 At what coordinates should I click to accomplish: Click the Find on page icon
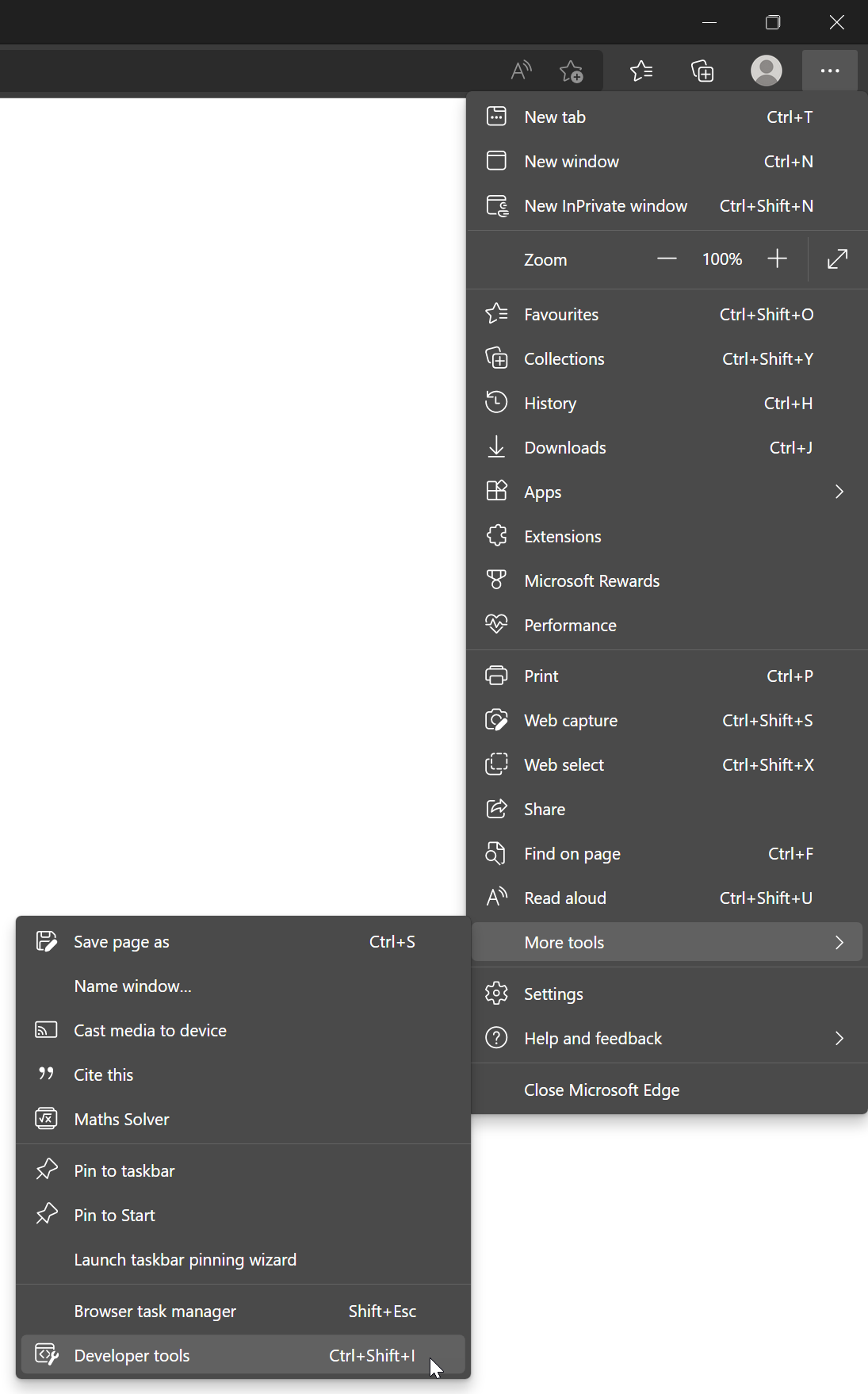[495, 853]
